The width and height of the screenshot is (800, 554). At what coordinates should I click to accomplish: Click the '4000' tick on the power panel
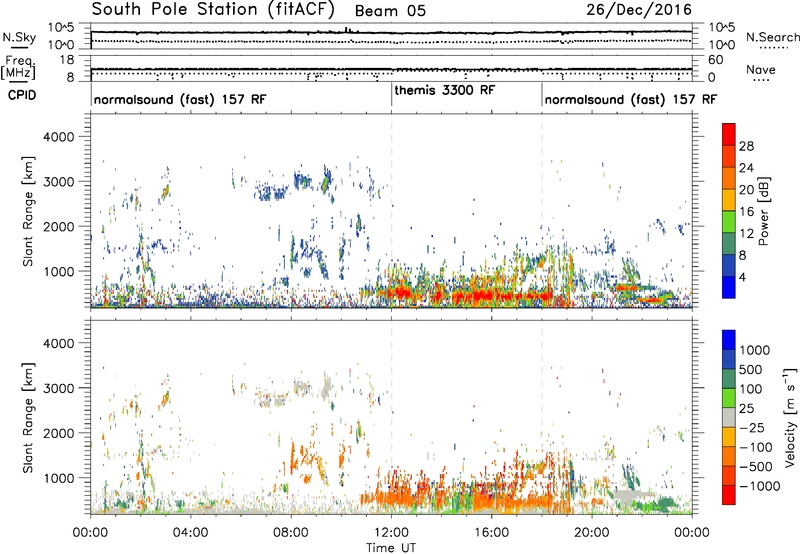(59, 137)
